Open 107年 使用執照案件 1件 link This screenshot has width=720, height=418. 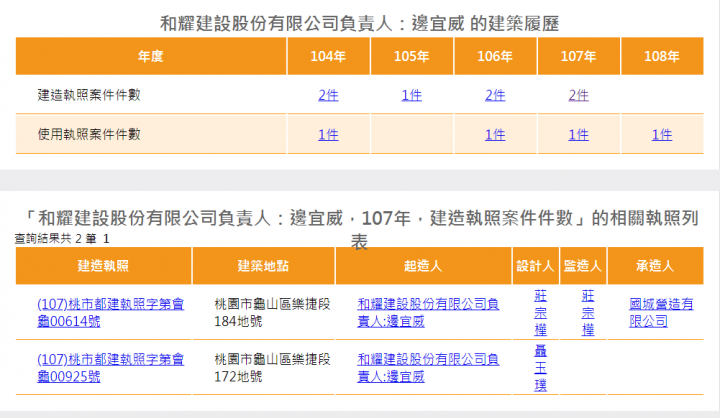pyautogui.click(x=578, y=135)
